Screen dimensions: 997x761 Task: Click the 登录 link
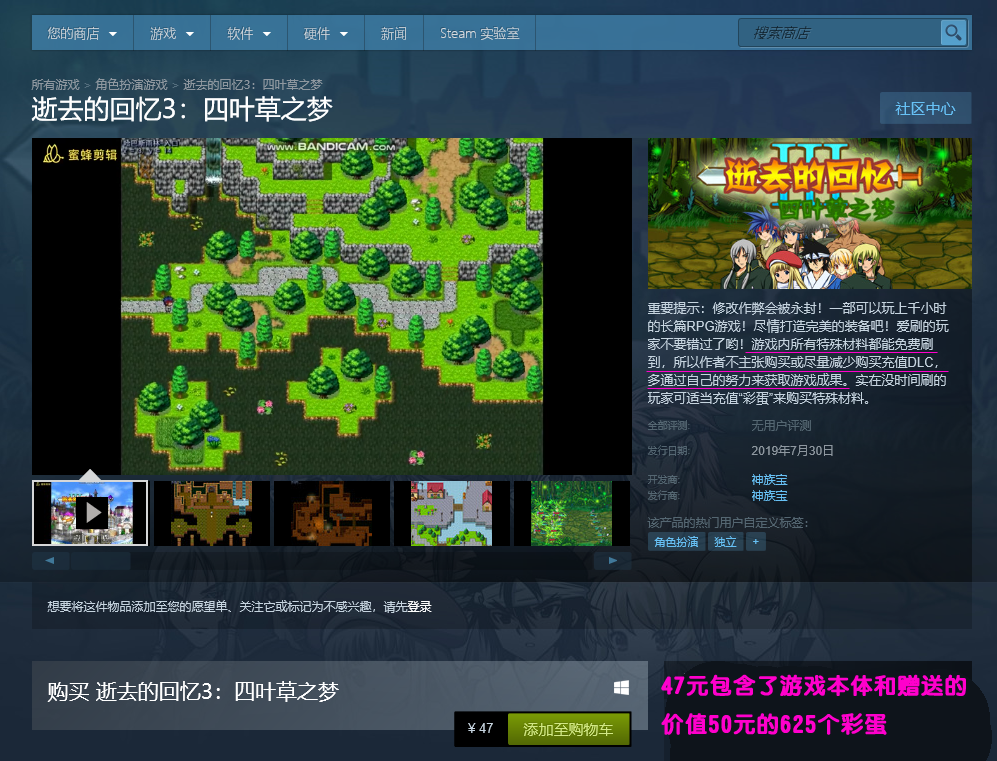pyautogui.click(x=420, y=607)
